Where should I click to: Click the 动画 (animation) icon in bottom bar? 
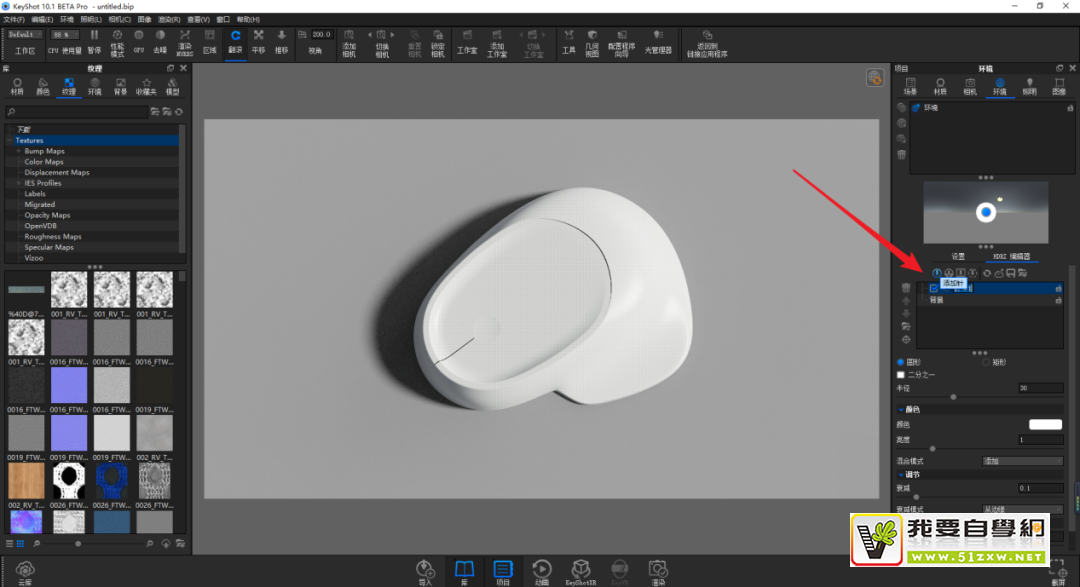tap(541, 570)
